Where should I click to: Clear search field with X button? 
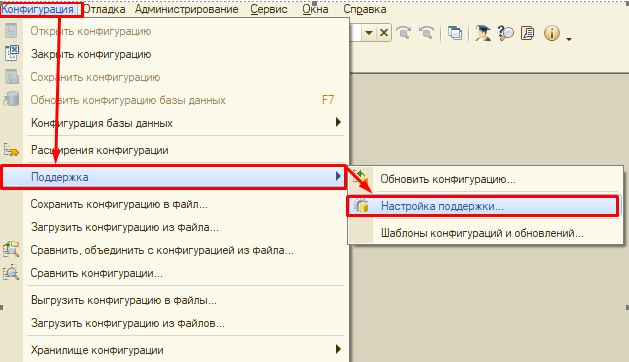[384, 33]
